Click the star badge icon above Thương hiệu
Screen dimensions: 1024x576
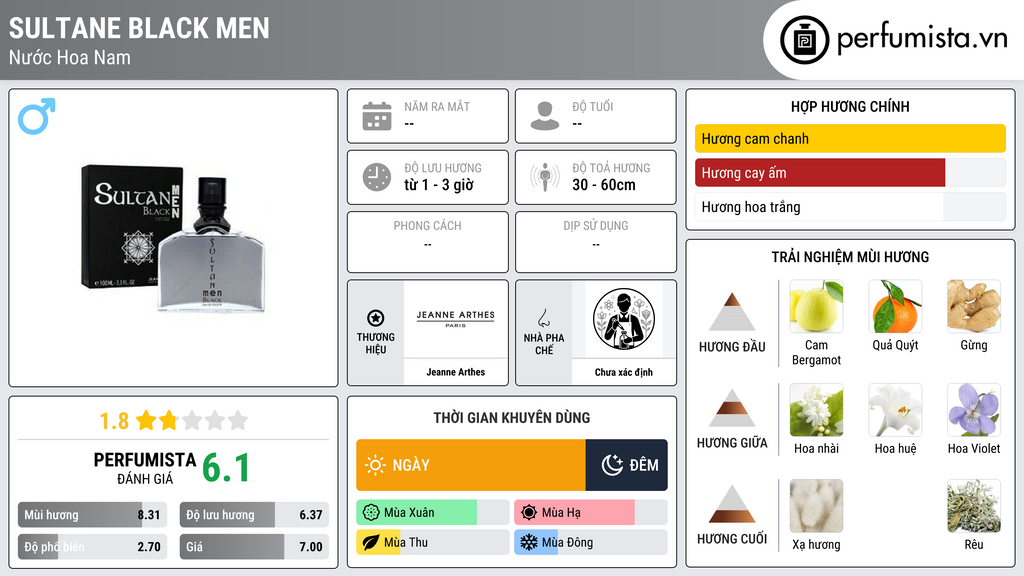point(376,318)
